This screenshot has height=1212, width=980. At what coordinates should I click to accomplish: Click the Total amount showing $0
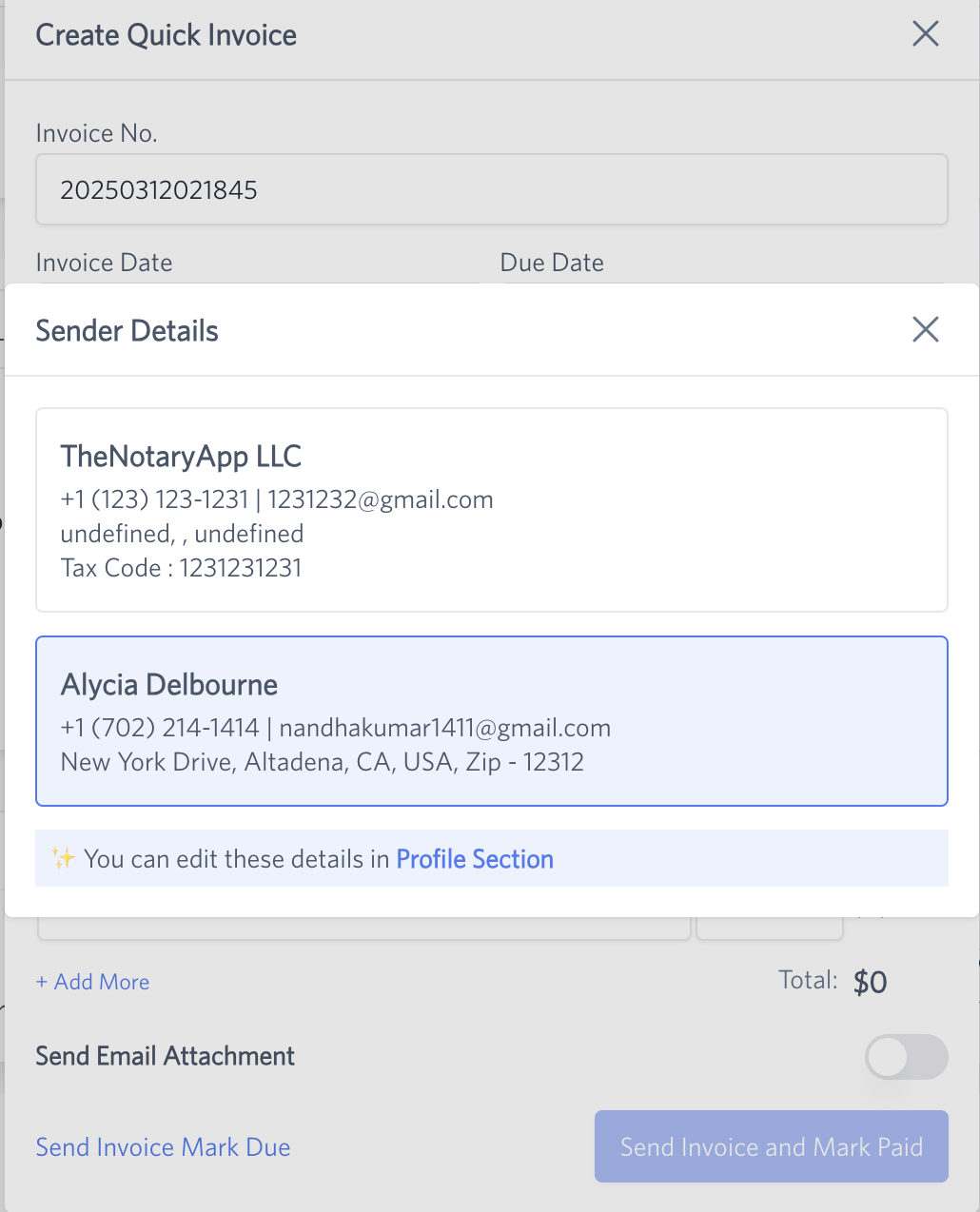(869, 981)
